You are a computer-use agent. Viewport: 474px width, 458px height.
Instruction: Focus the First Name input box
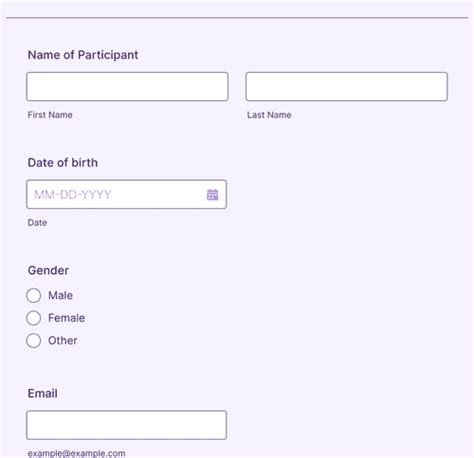click(127, 87)
